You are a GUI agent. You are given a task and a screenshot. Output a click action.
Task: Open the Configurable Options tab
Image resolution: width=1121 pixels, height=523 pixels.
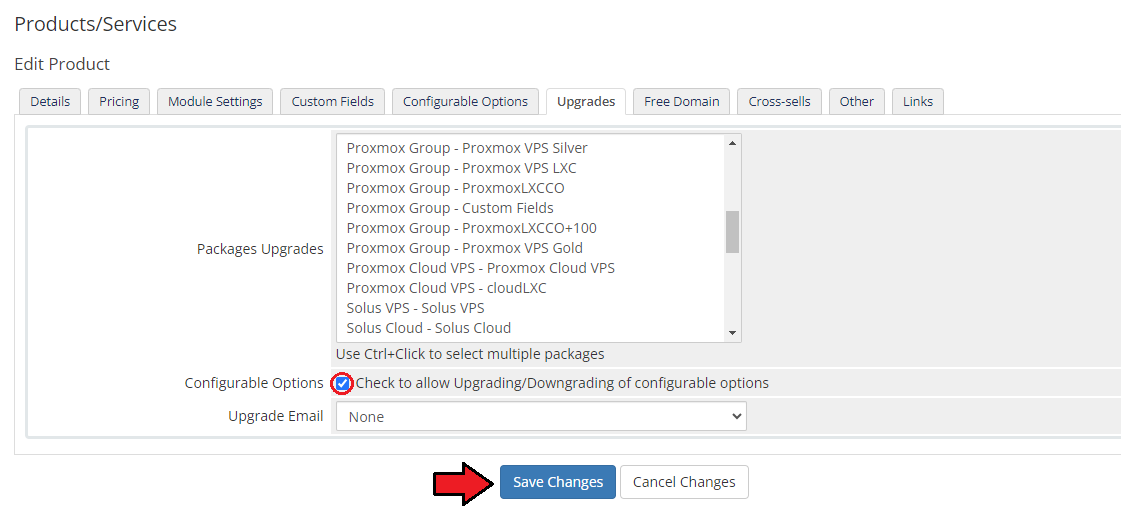tap(465, 101)
